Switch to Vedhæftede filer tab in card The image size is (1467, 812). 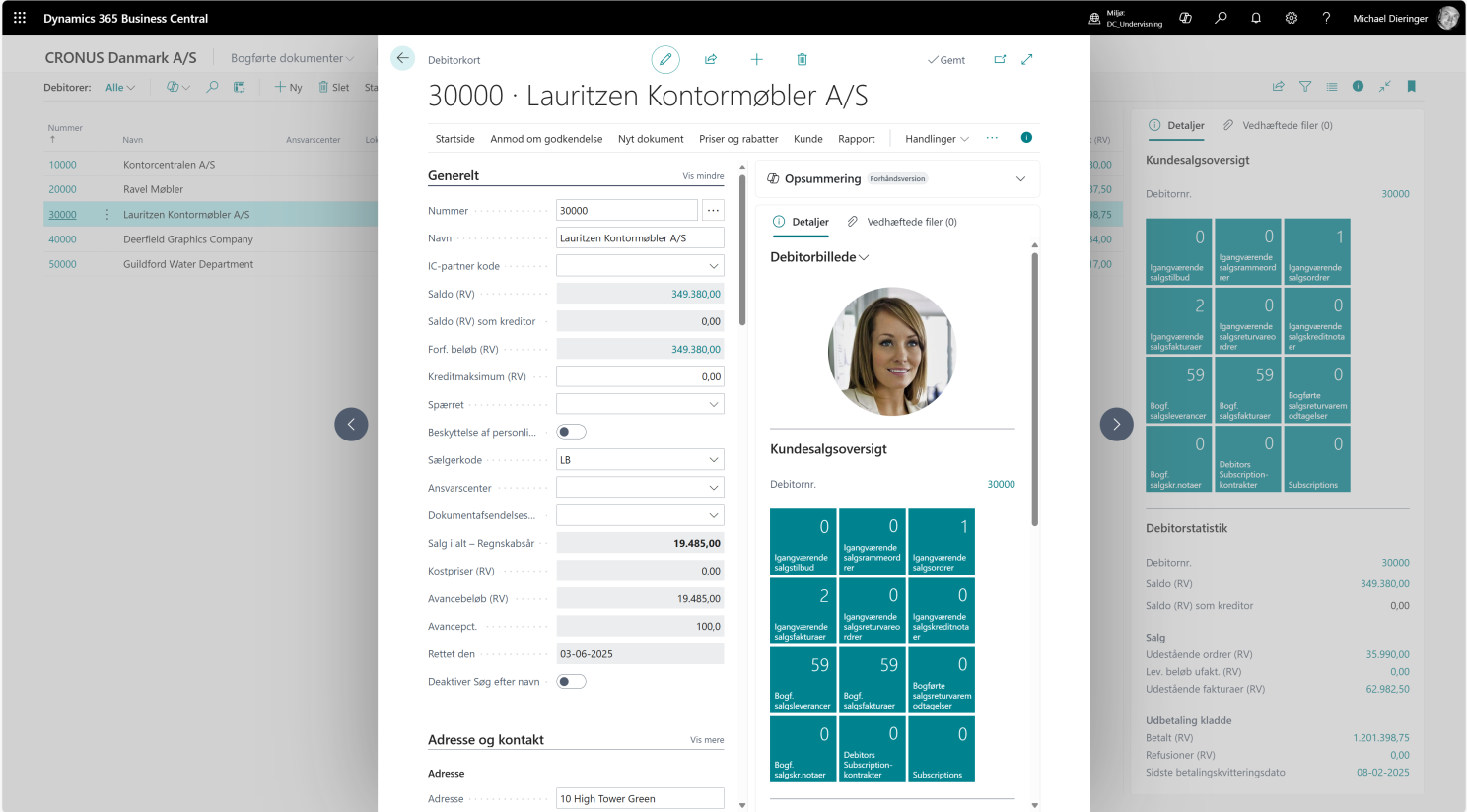[902, 222]
